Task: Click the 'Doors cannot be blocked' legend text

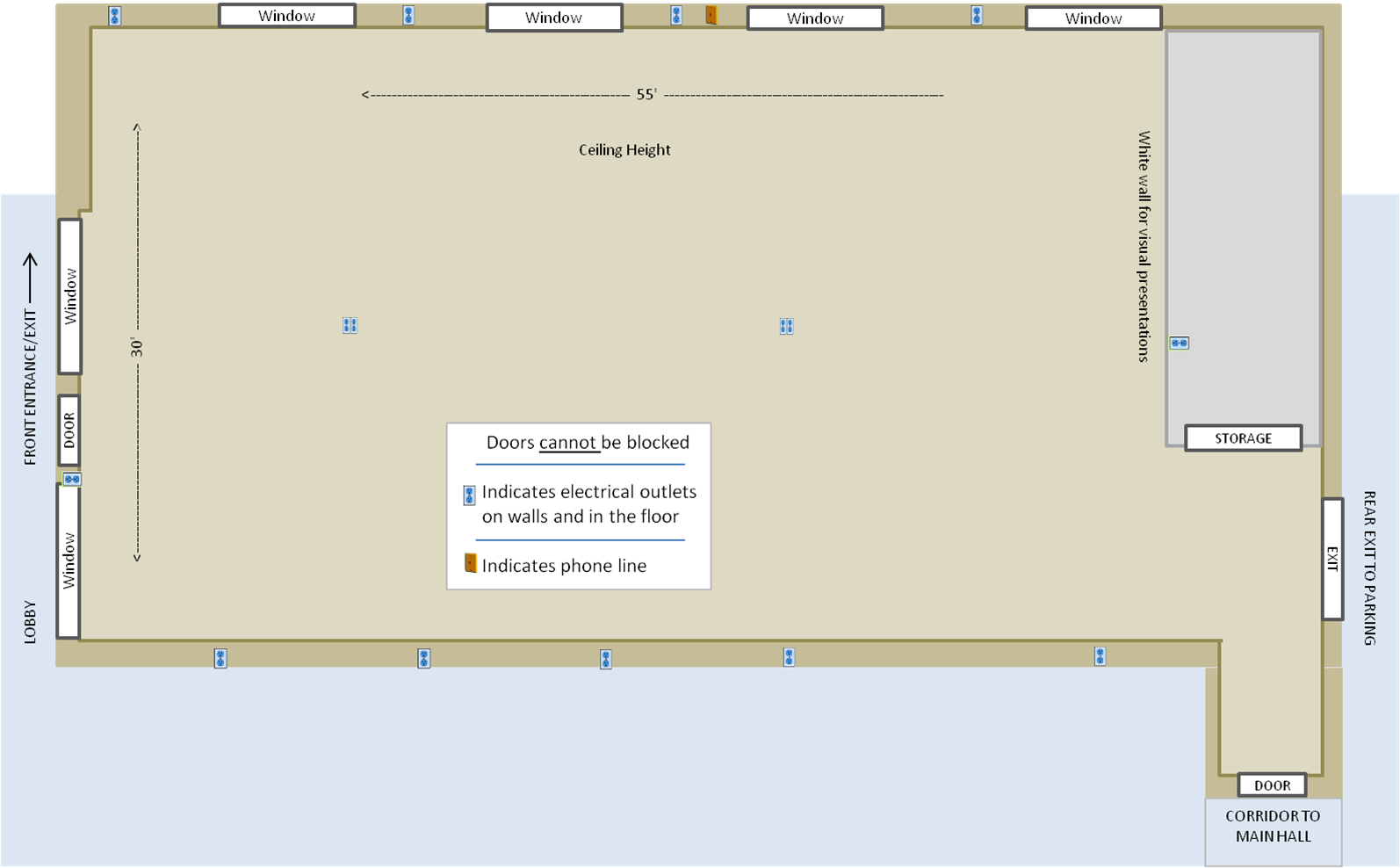Action: 588,443
